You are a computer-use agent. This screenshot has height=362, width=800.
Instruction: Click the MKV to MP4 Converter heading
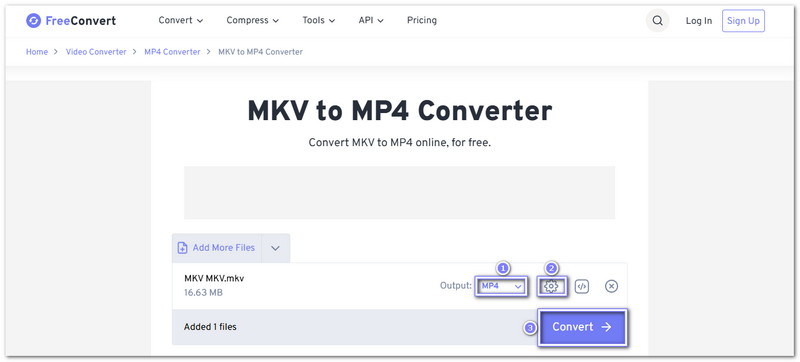(399, 111)
